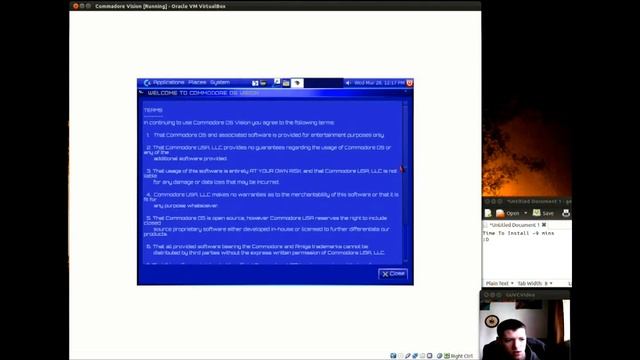Click the VirtualBox shared folders status icon

click(x=422, y=356)
